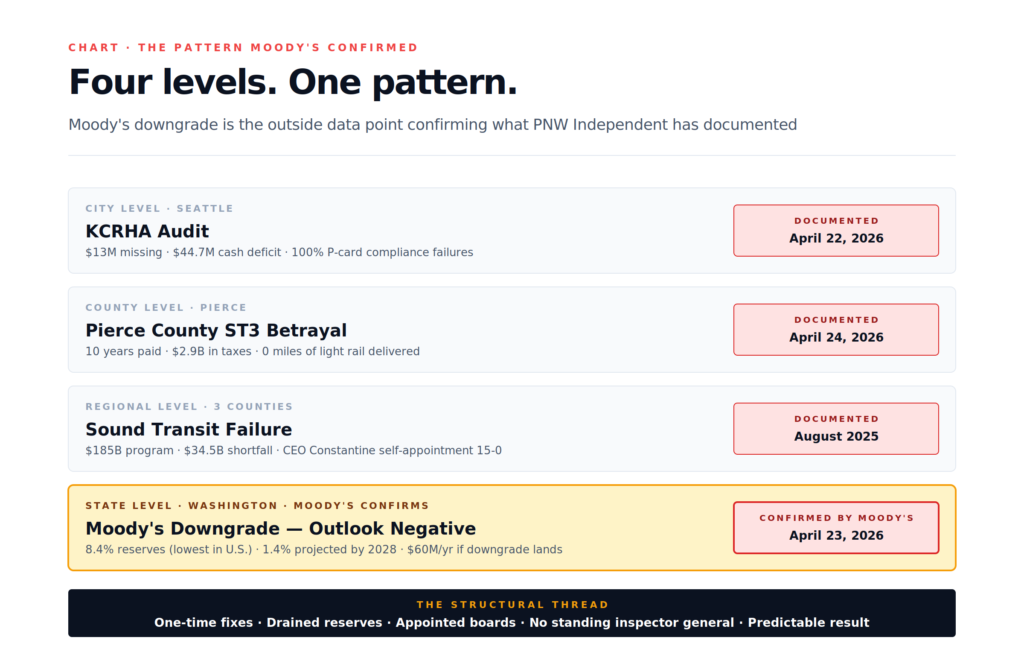Open the KCRHA Audit card title
1024x649 pixels.
[147, 231]
